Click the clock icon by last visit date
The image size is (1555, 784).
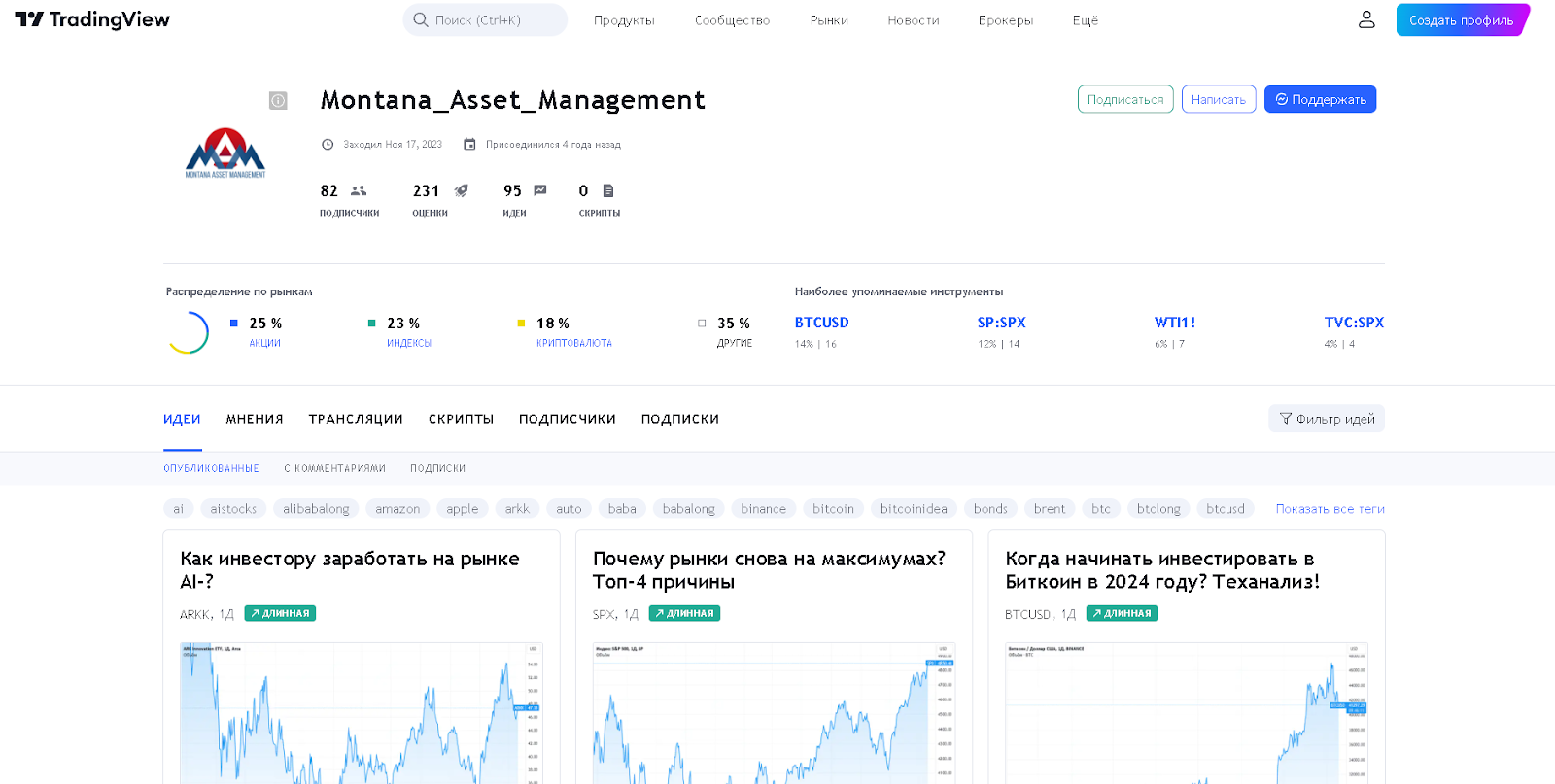(x=328, y=144)
